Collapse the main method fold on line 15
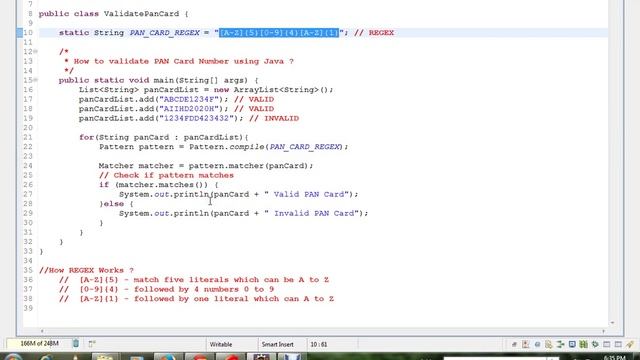640x360 pixels. click(36, 80)
